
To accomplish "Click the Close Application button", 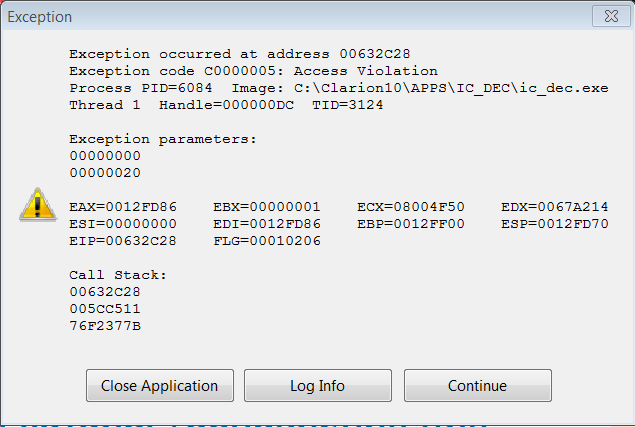I will click(160, 385).
